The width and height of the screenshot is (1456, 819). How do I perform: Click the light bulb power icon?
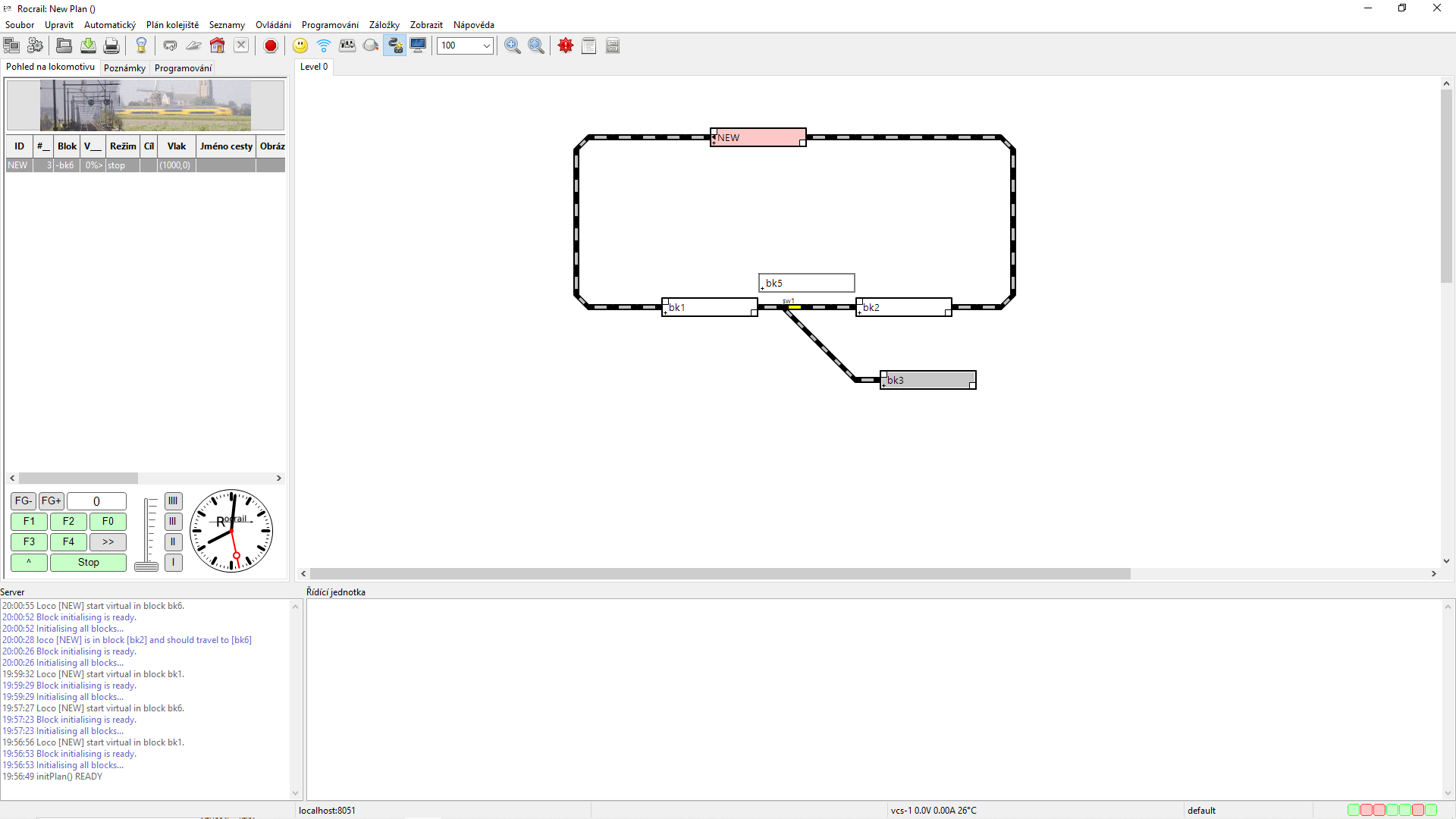141,45
